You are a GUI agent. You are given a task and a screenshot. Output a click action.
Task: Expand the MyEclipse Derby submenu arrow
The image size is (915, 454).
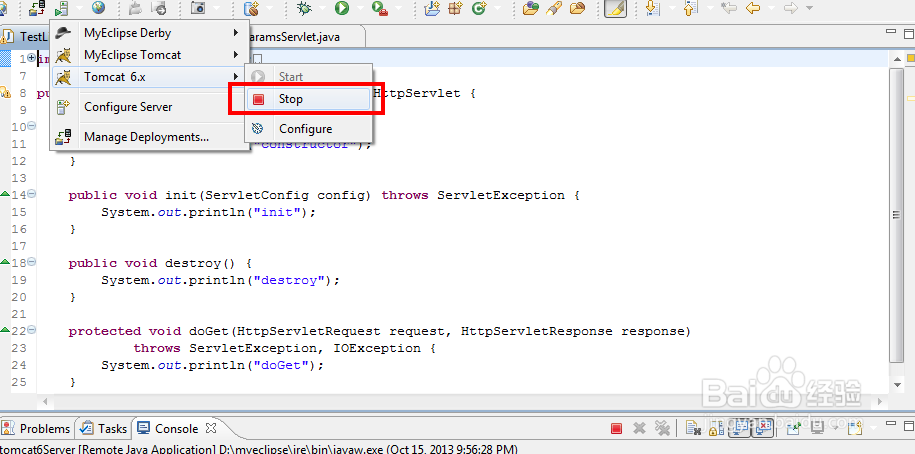pos(236,33)
